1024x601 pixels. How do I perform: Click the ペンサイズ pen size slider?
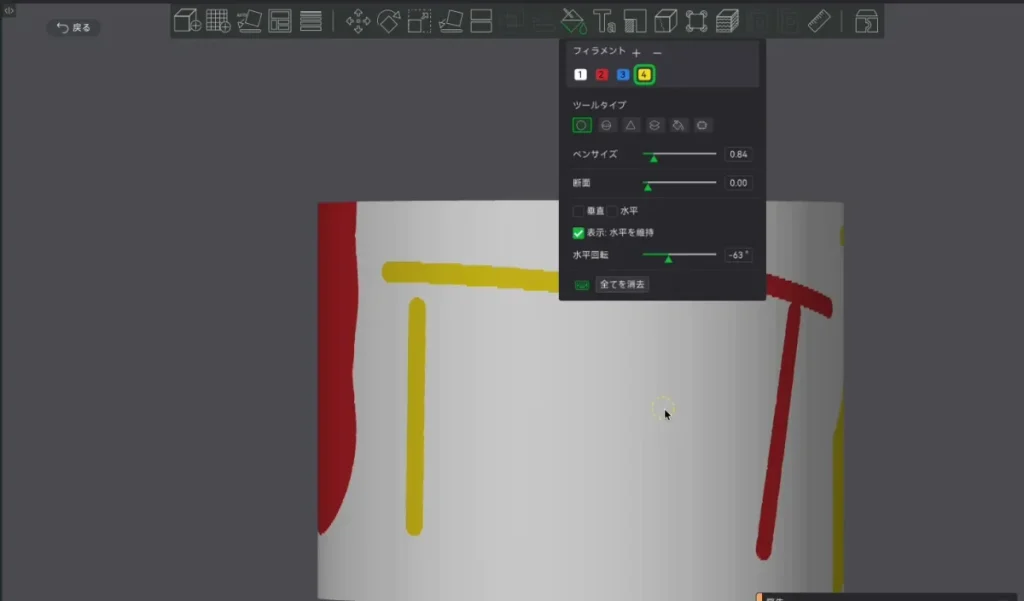[679, 154]
